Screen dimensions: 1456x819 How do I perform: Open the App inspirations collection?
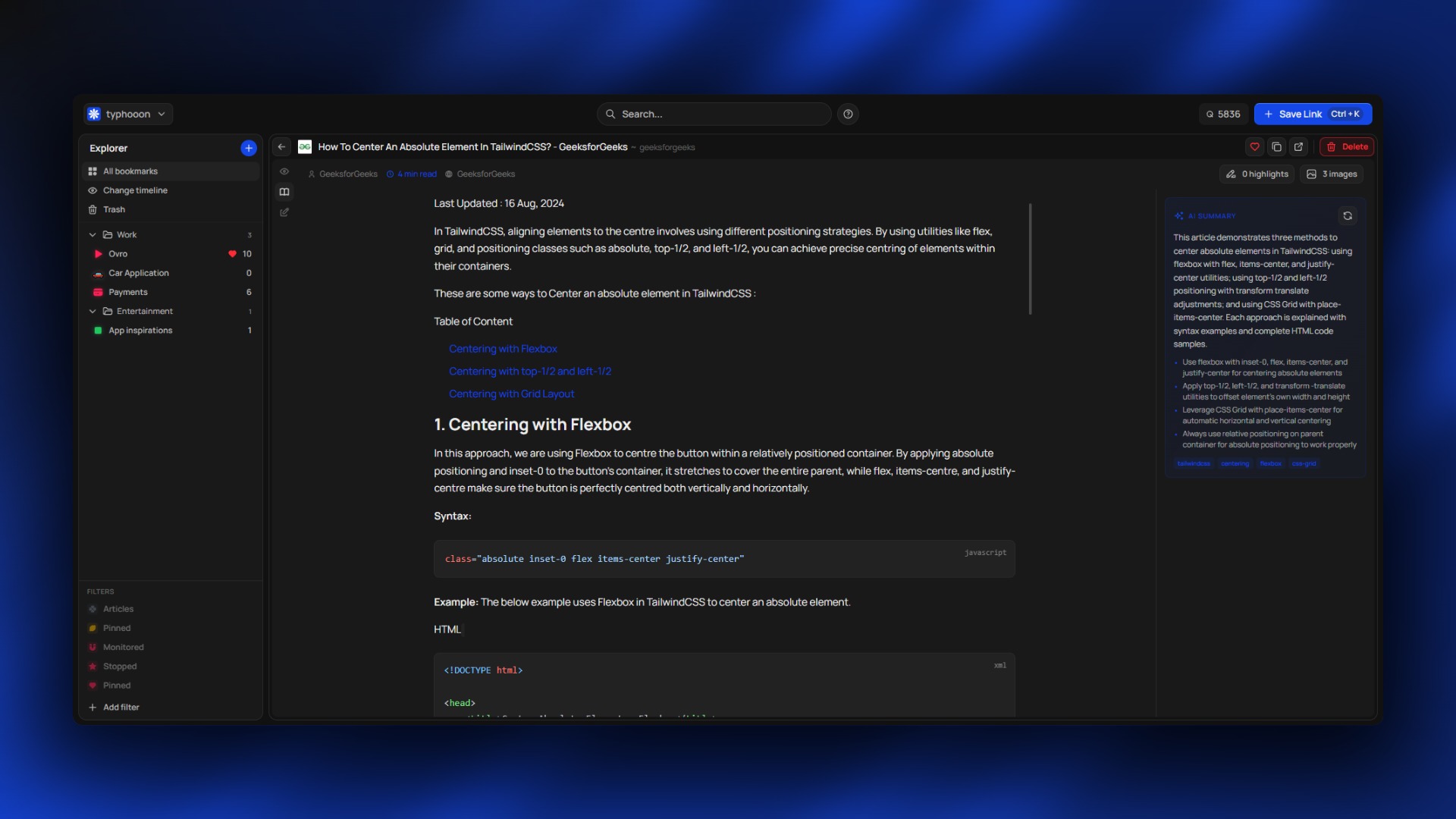pyautogui.click(x=171, y=331)
